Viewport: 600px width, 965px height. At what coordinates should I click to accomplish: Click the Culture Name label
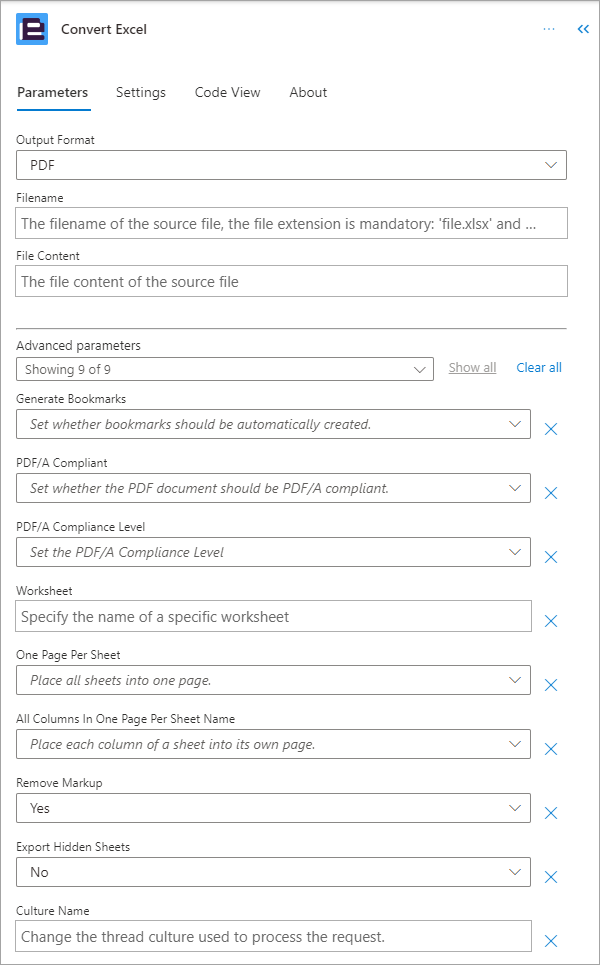coord(52,911)
